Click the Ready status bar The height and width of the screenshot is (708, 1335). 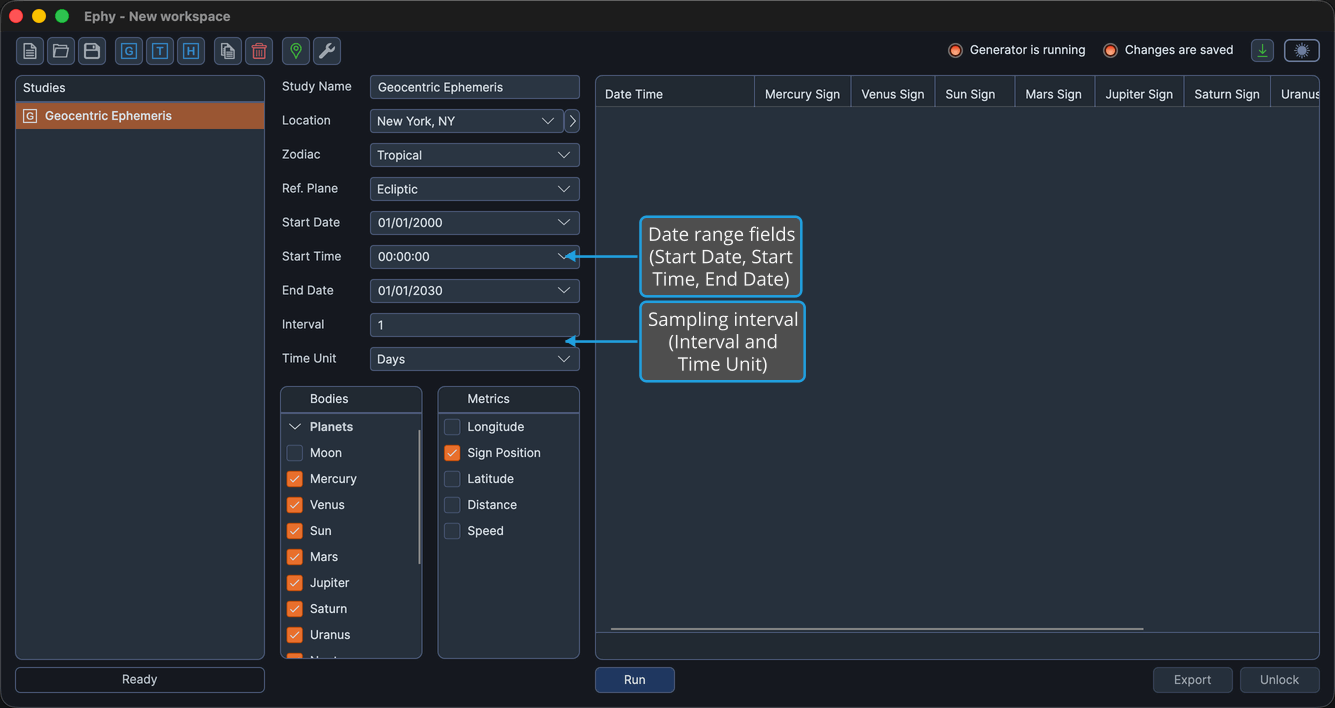tap(140, 680)
